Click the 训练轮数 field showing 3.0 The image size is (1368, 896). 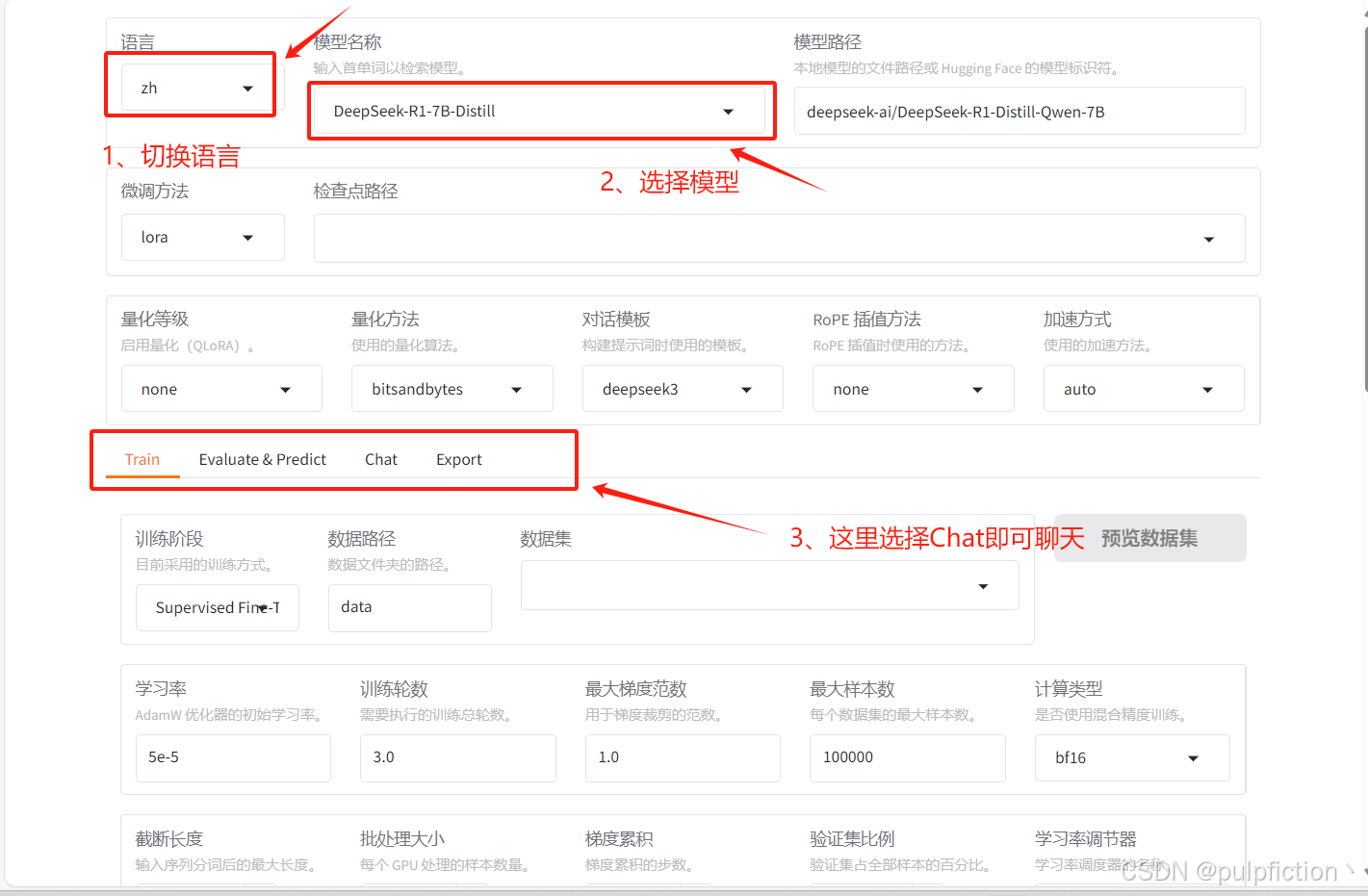click(458, 758)
